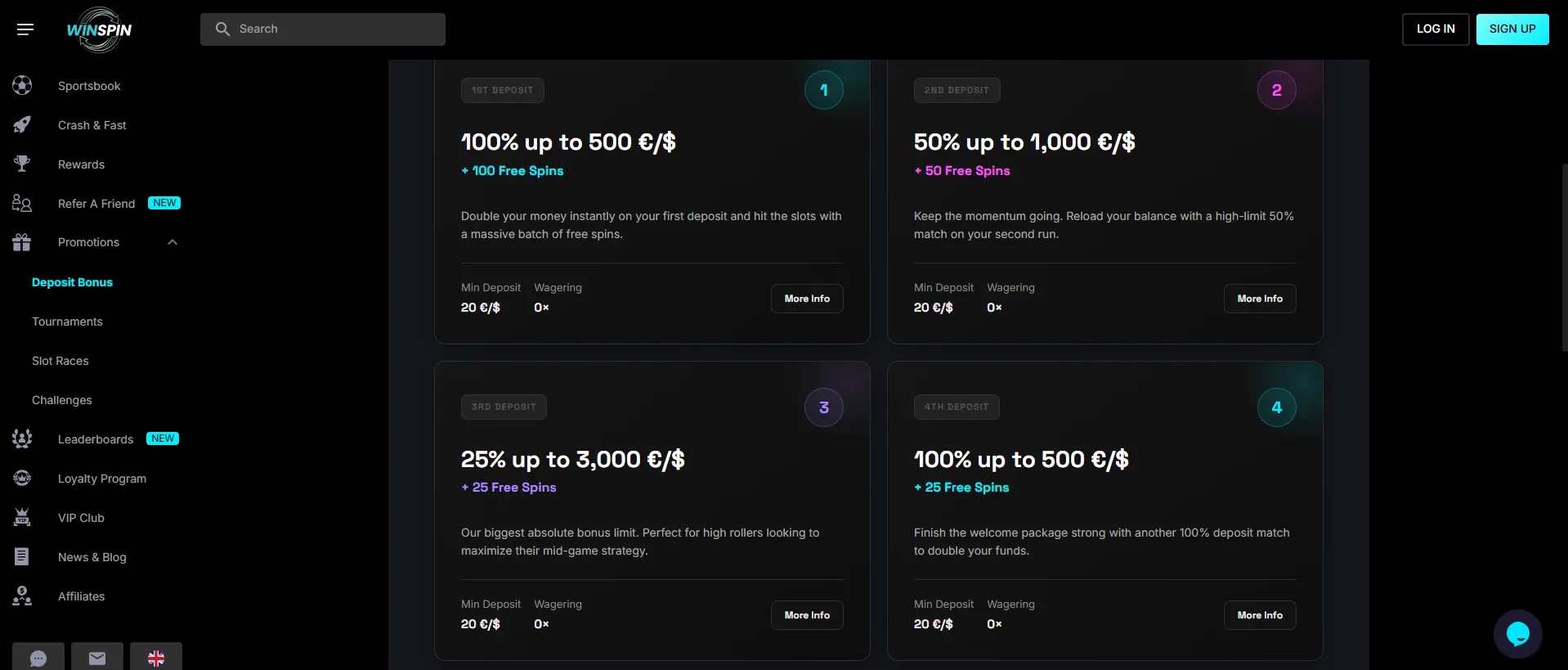Click More Info on 1st deposit
The height and width of the screenshot is (670, 1568).
(x=807, y=299)
